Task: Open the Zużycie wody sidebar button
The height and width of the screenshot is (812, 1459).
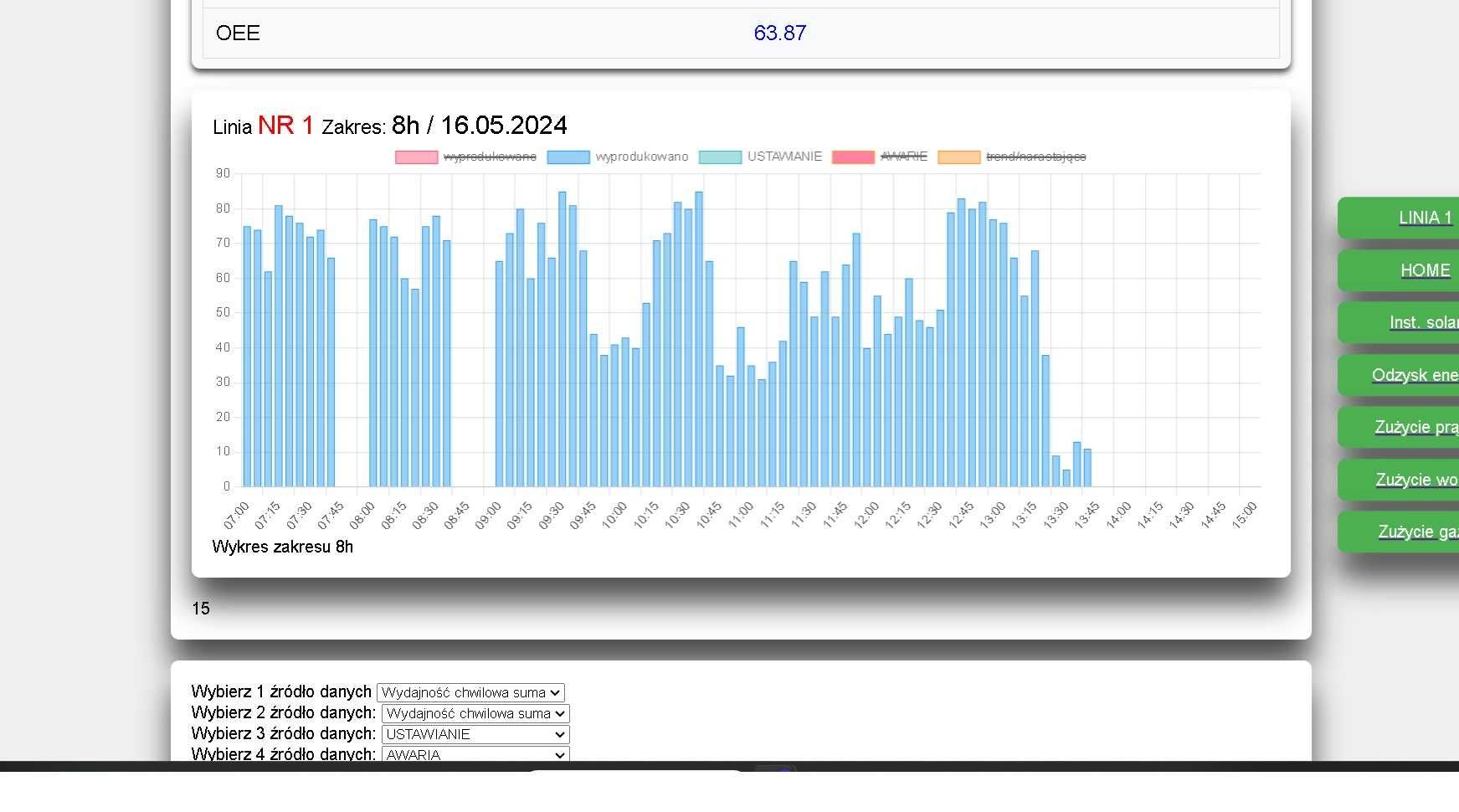Action: [x=1398, y=480]
